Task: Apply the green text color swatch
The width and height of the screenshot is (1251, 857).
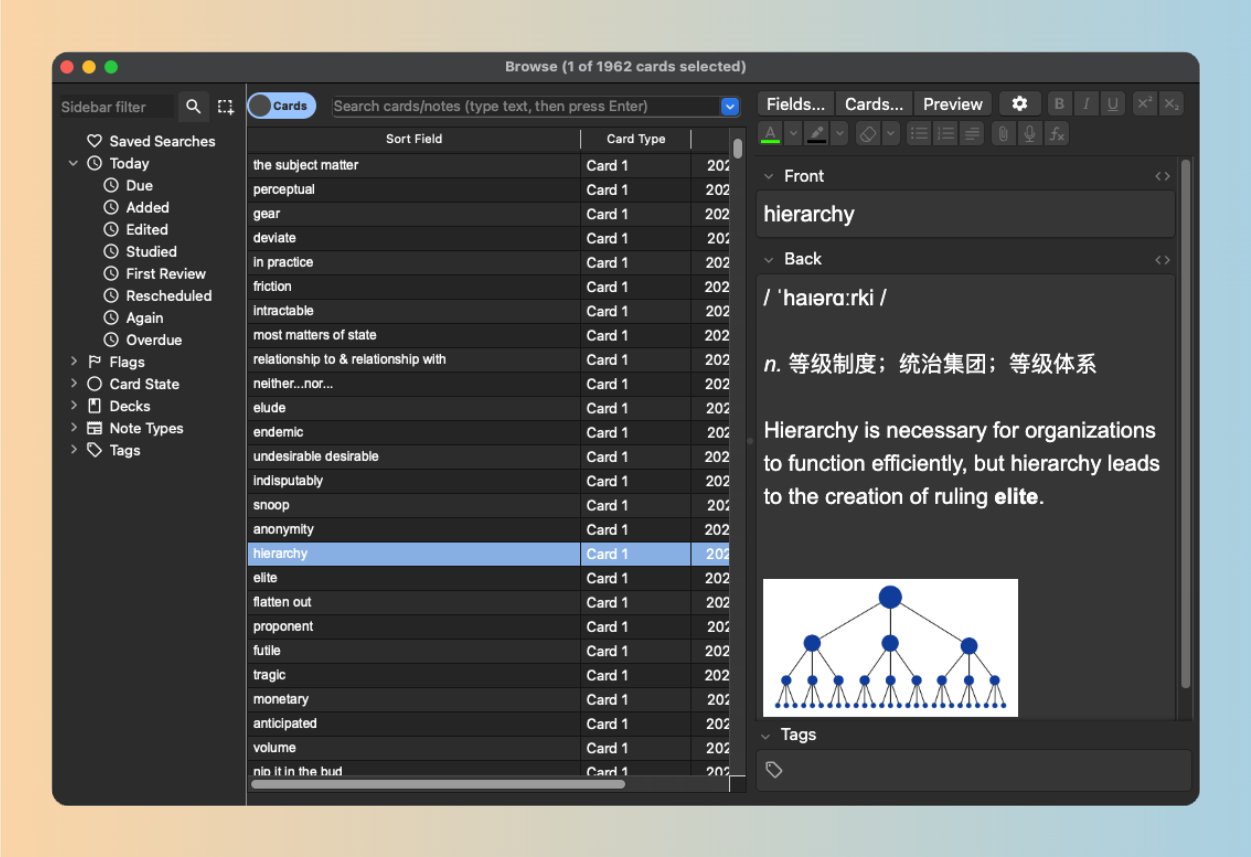Action: coord(770,133)
